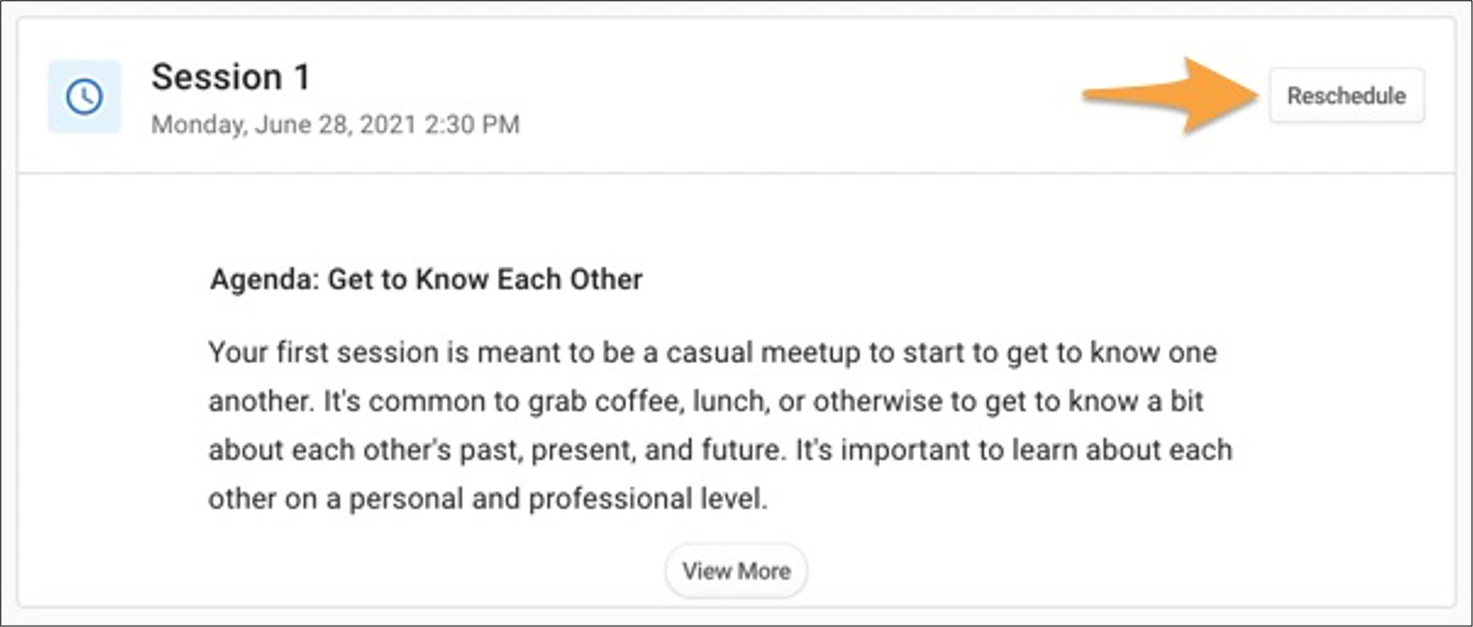The image size is (1473, 627).
Task: Click the line mentioning past, present, and future
Action: click(x=720, y=451)
